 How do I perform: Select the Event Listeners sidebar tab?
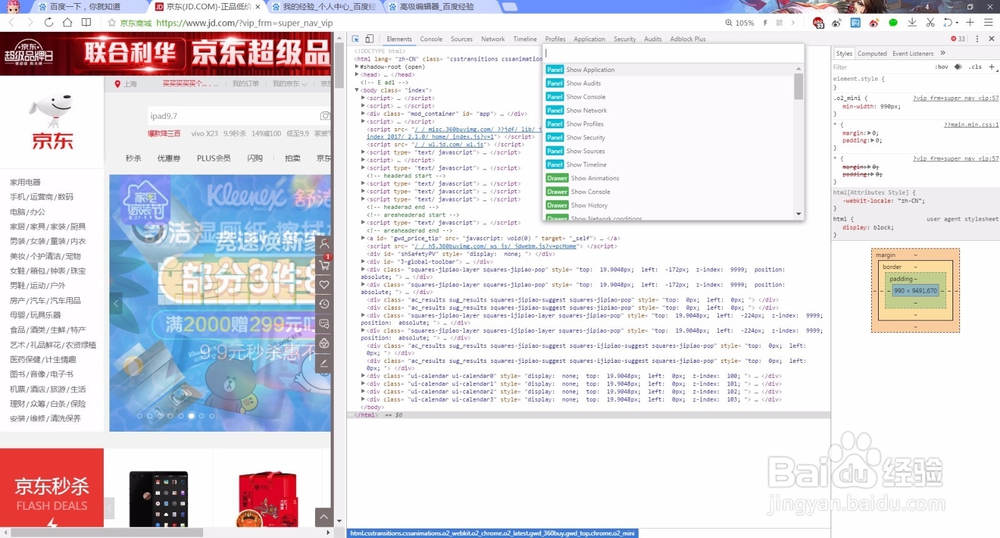click(x=913, y=54)
